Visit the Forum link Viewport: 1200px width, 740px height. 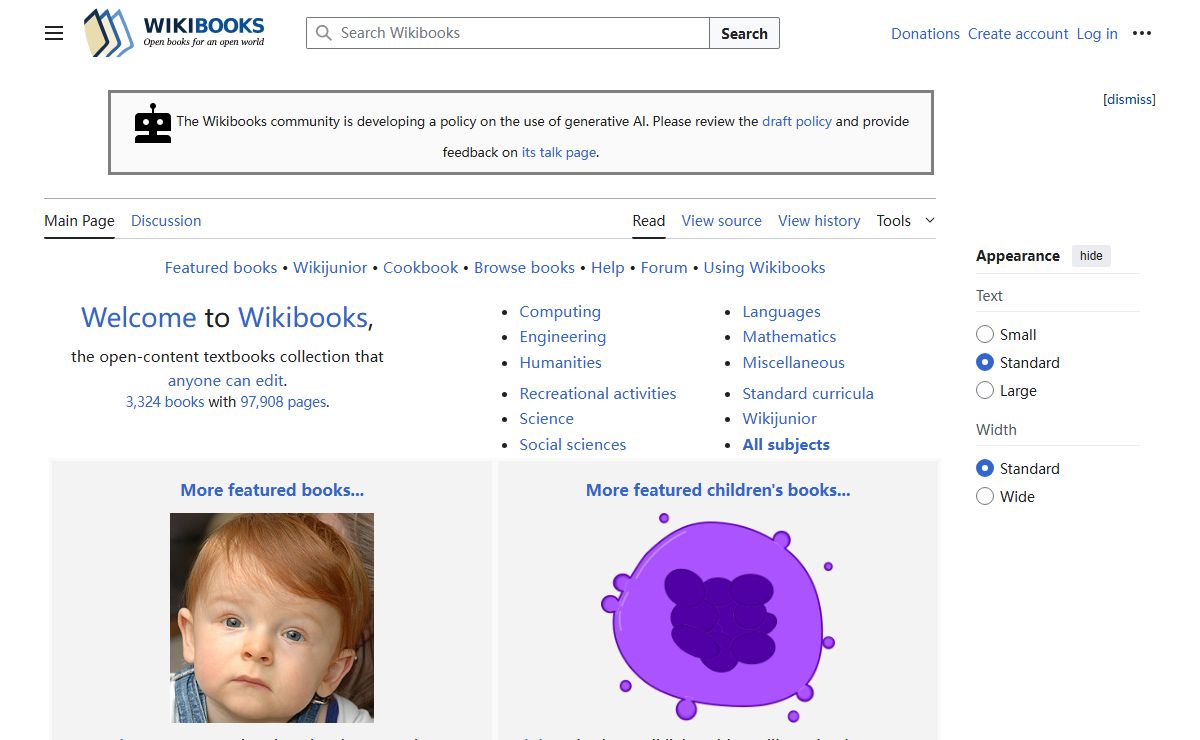664,268
